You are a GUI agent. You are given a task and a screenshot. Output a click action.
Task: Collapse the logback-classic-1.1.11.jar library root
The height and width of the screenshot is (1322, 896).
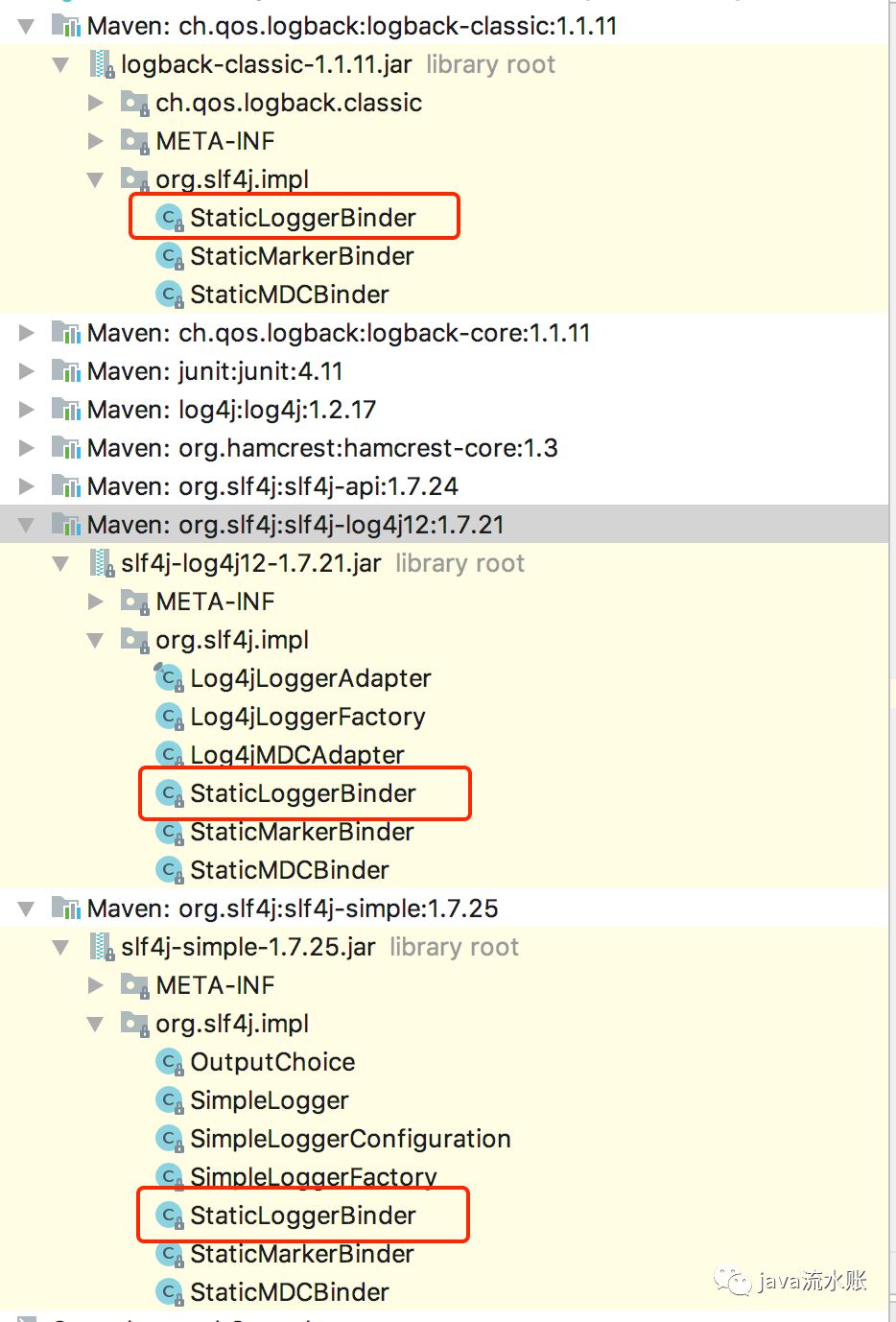(x=61, y=64)
